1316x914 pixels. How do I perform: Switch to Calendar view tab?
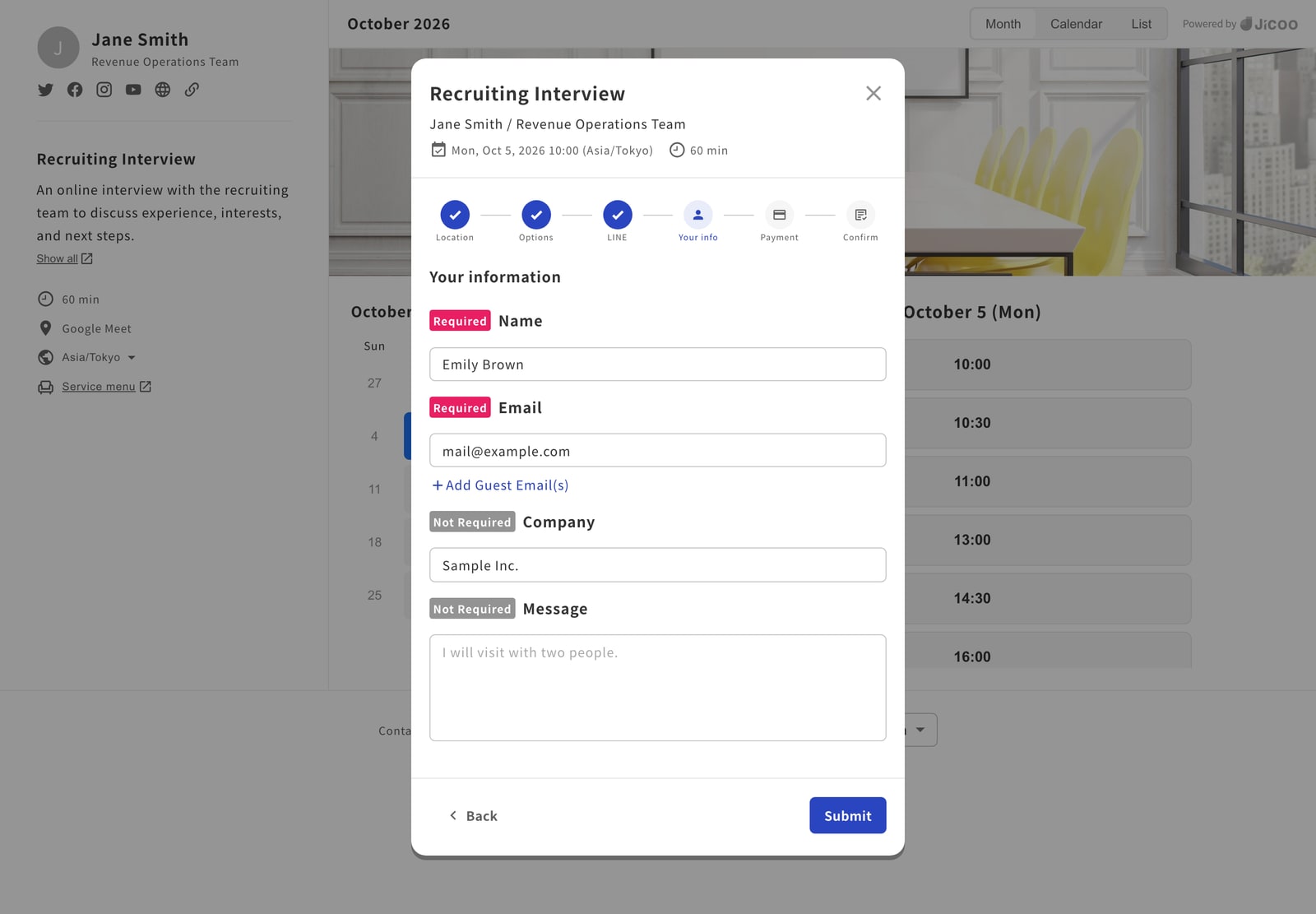click(1076, 24)
